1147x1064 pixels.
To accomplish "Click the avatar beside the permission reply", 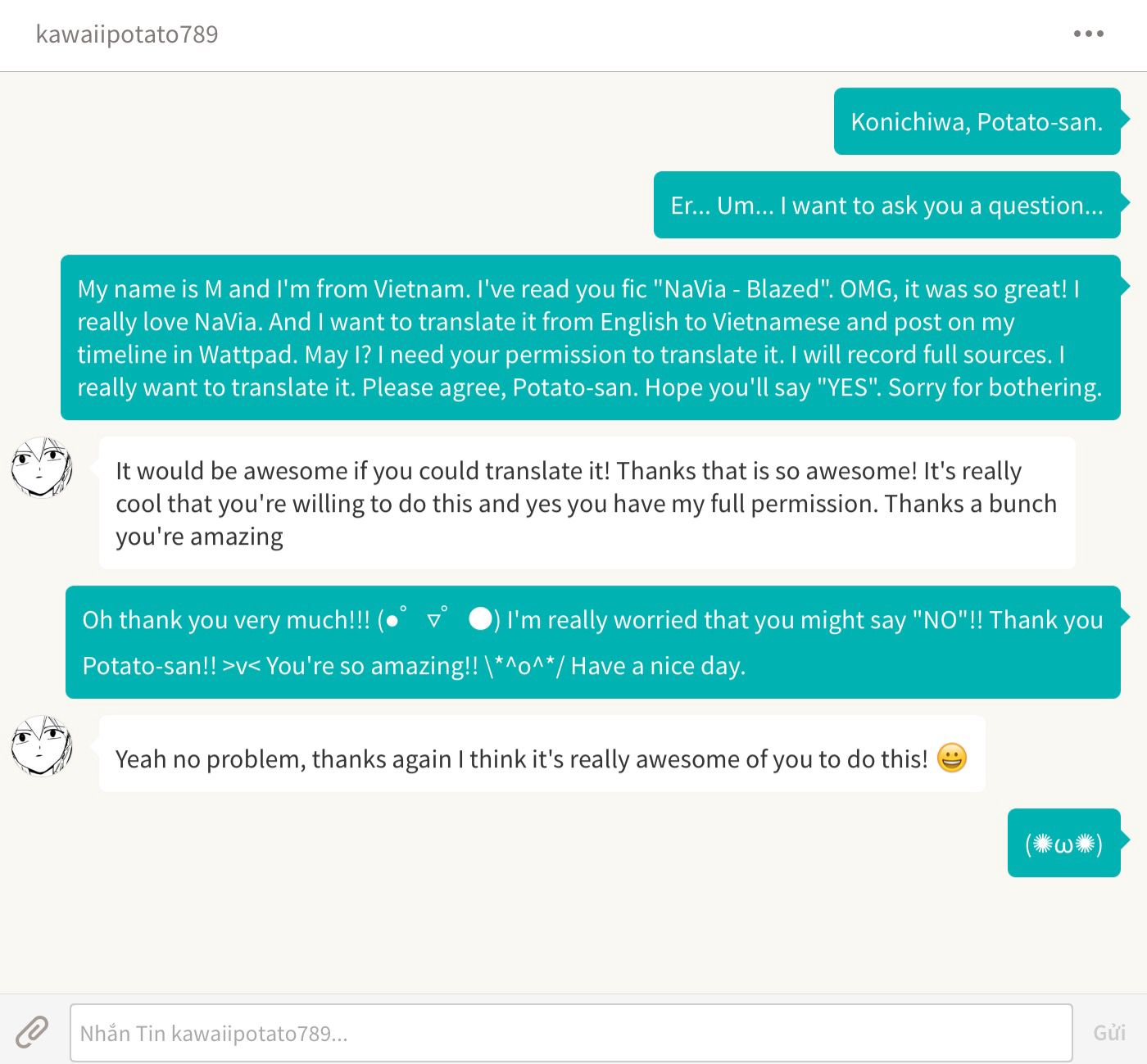I will click(x=42, y=467).
